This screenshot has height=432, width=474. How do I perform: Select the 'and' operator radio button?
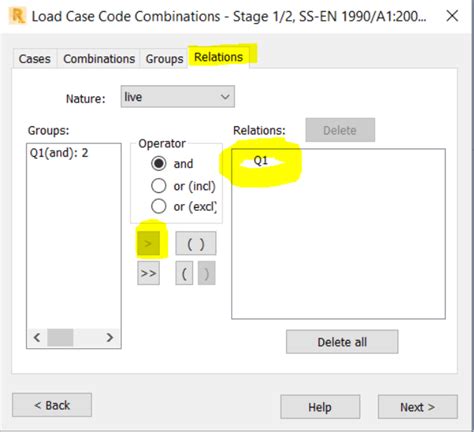pos(158,164)
